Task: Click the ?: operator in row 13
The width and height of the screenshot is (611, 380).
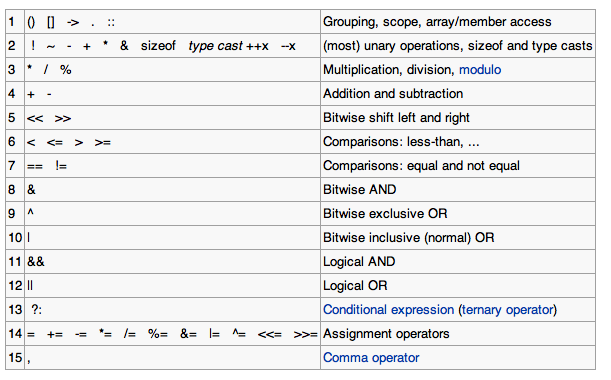Action: pos(36,310)
